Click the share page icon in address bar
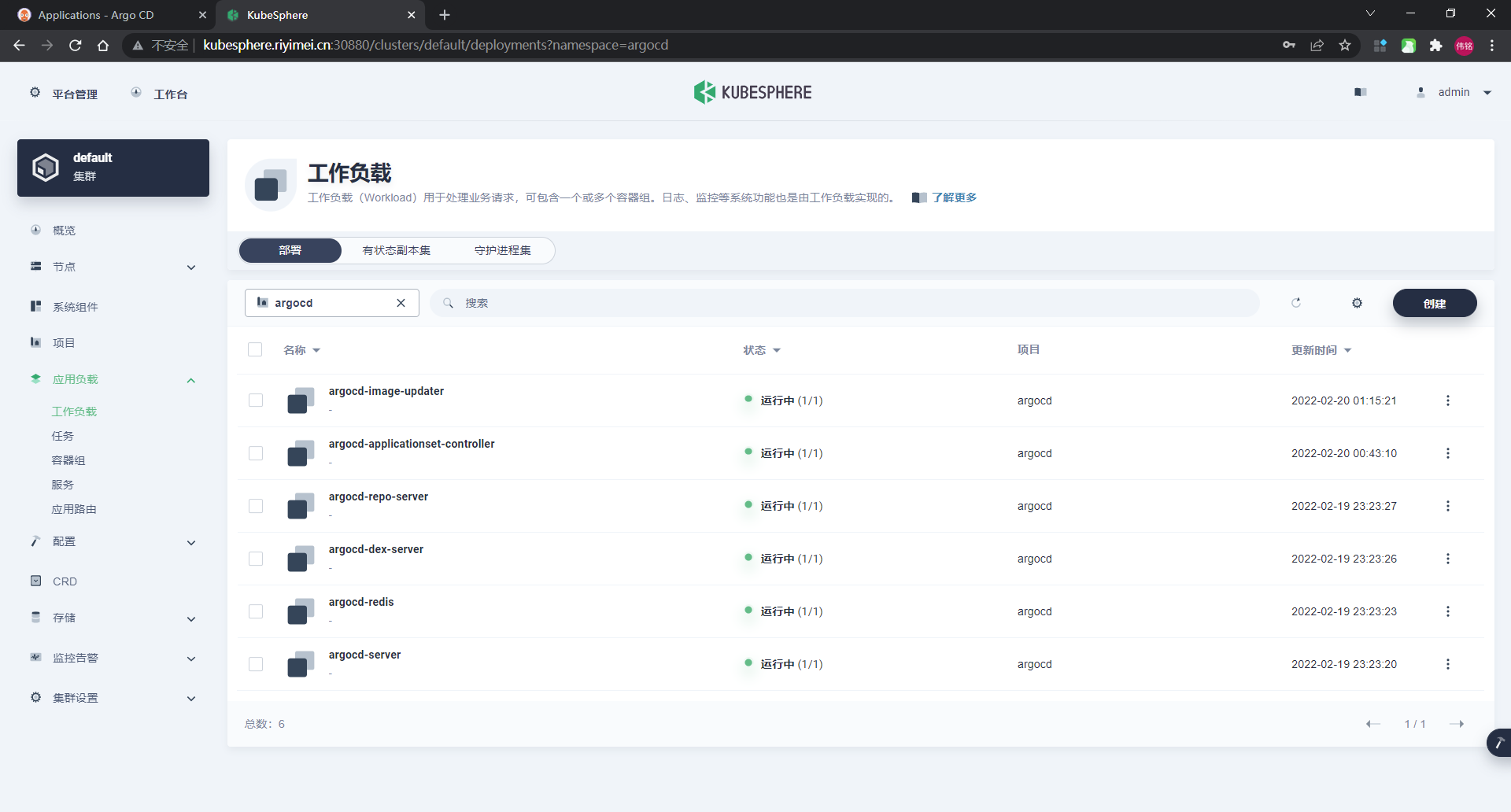 [x=1317, y=46]
